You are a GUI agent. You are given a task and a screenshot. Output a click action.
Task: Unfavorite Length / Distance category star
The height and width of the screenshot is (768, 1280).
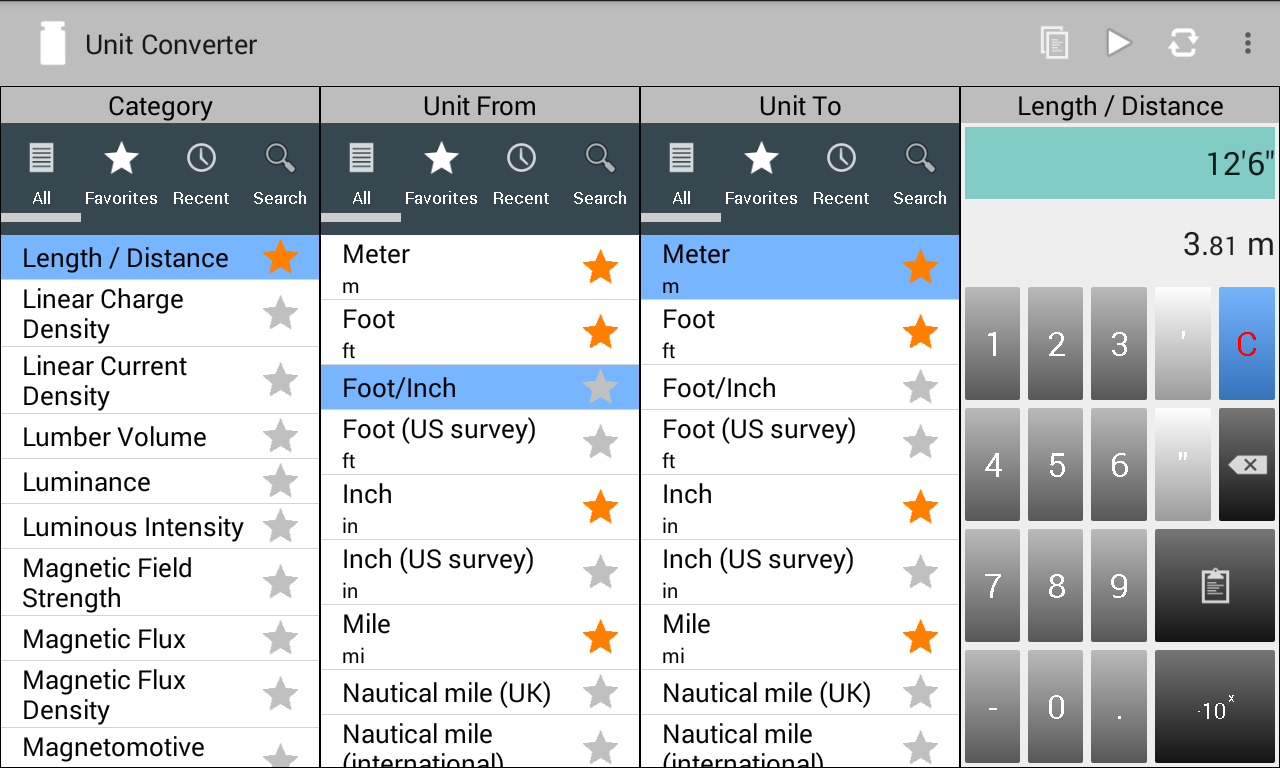[280, 257]
